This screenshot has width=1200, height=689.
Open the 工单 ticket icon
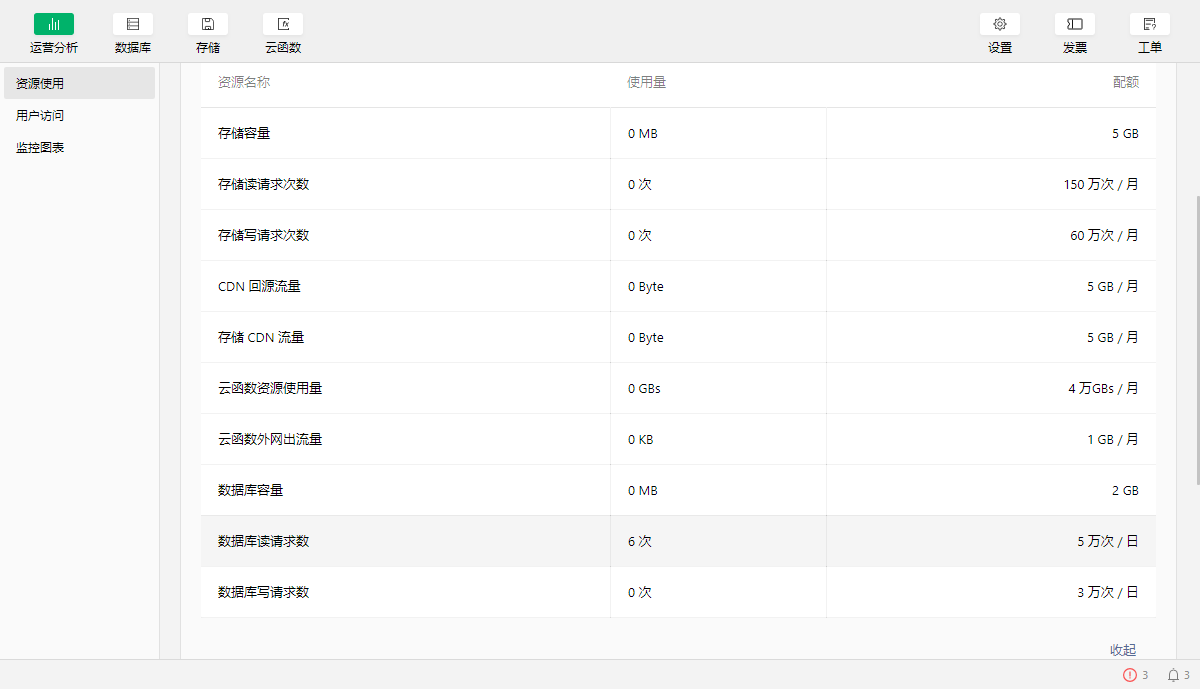tap(1150, 24)
